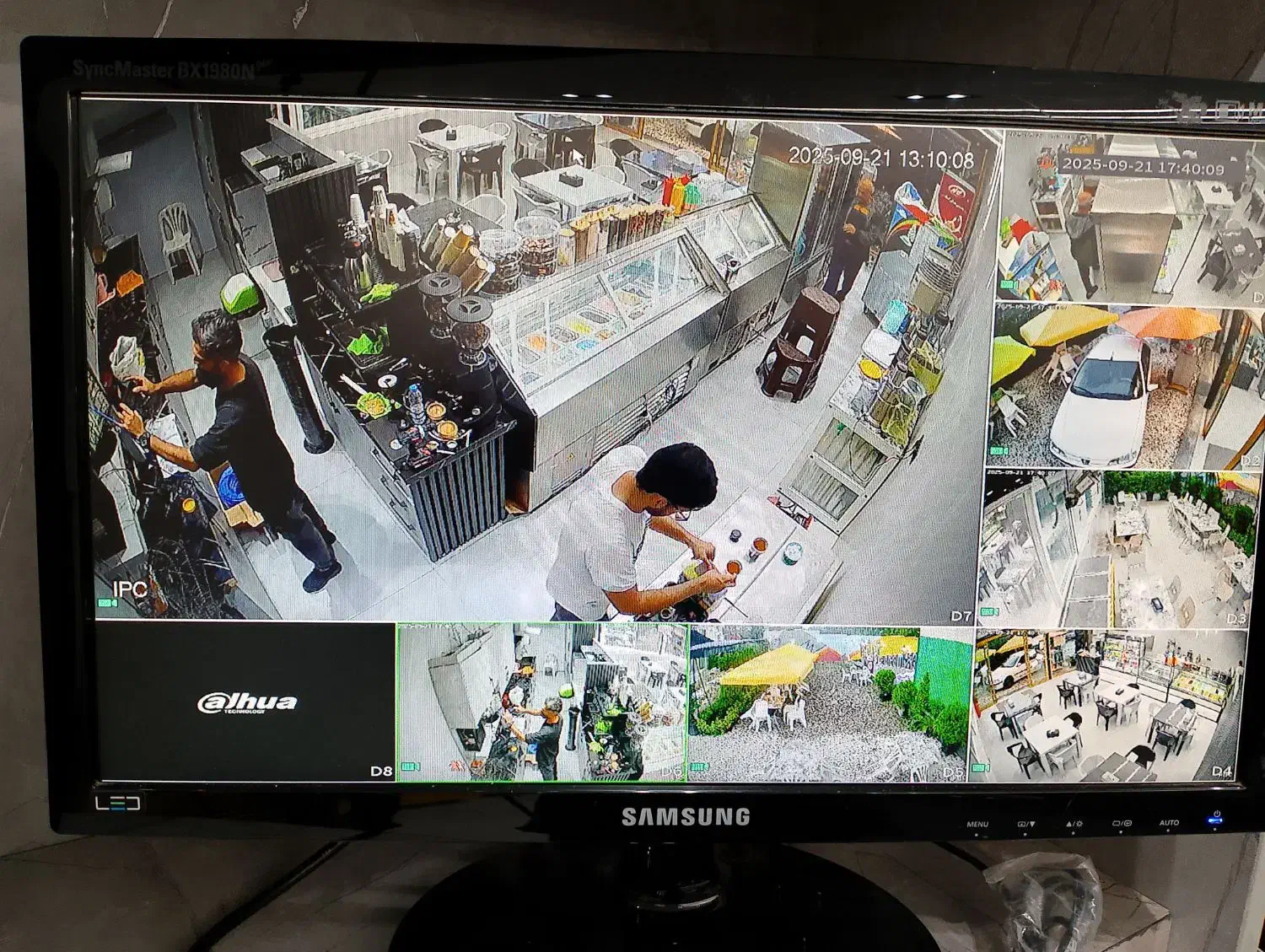This screenshot has width=1265, height=952.
Task: Select the large D7 main camera view
Action: [540, 363]
